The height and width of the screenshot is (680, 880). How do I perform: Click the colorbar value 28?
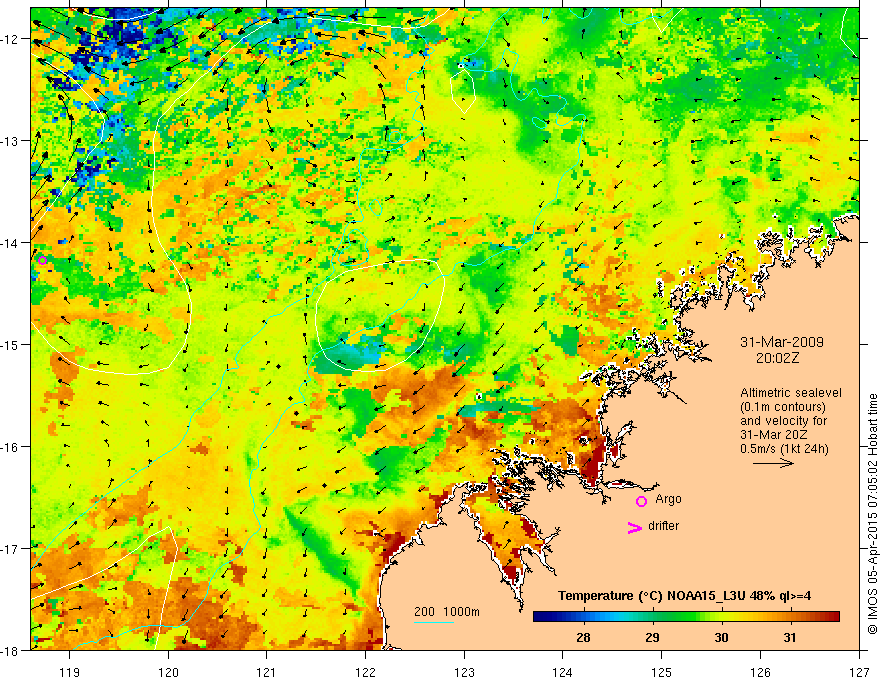click(x=583, y=637)
